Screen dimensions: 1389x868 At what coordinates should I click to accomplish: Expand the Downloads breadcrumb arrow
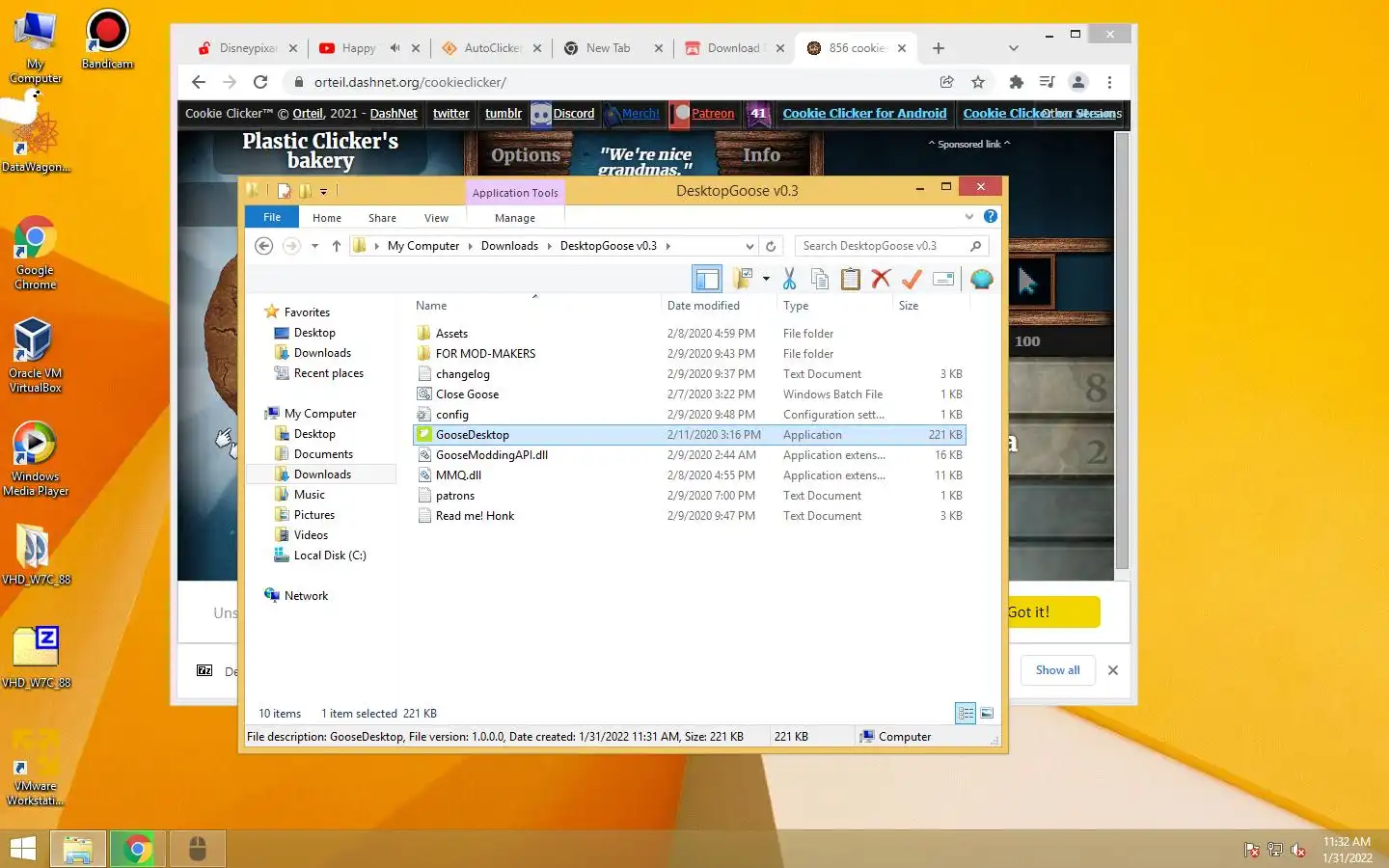(x=550, y=246)
